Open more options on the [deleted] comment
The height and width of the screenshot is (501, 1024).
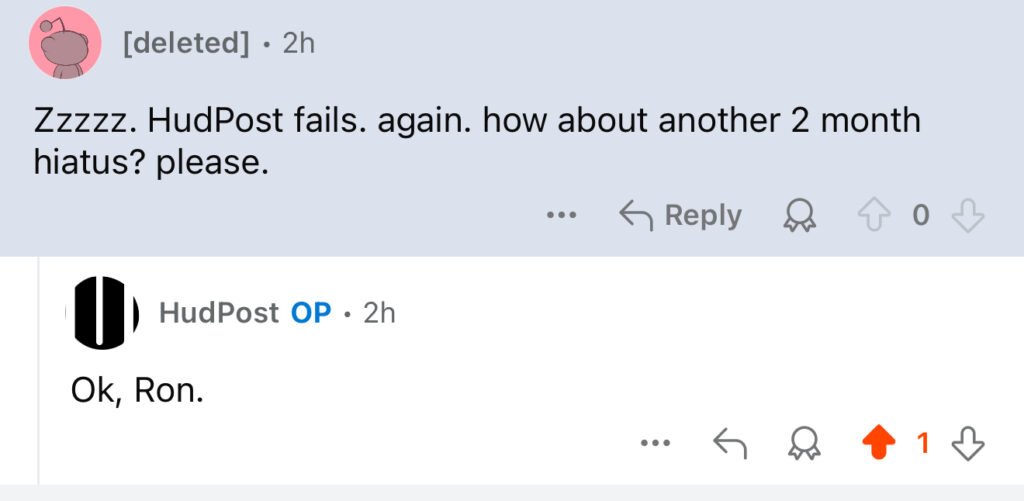pos(562,215)
